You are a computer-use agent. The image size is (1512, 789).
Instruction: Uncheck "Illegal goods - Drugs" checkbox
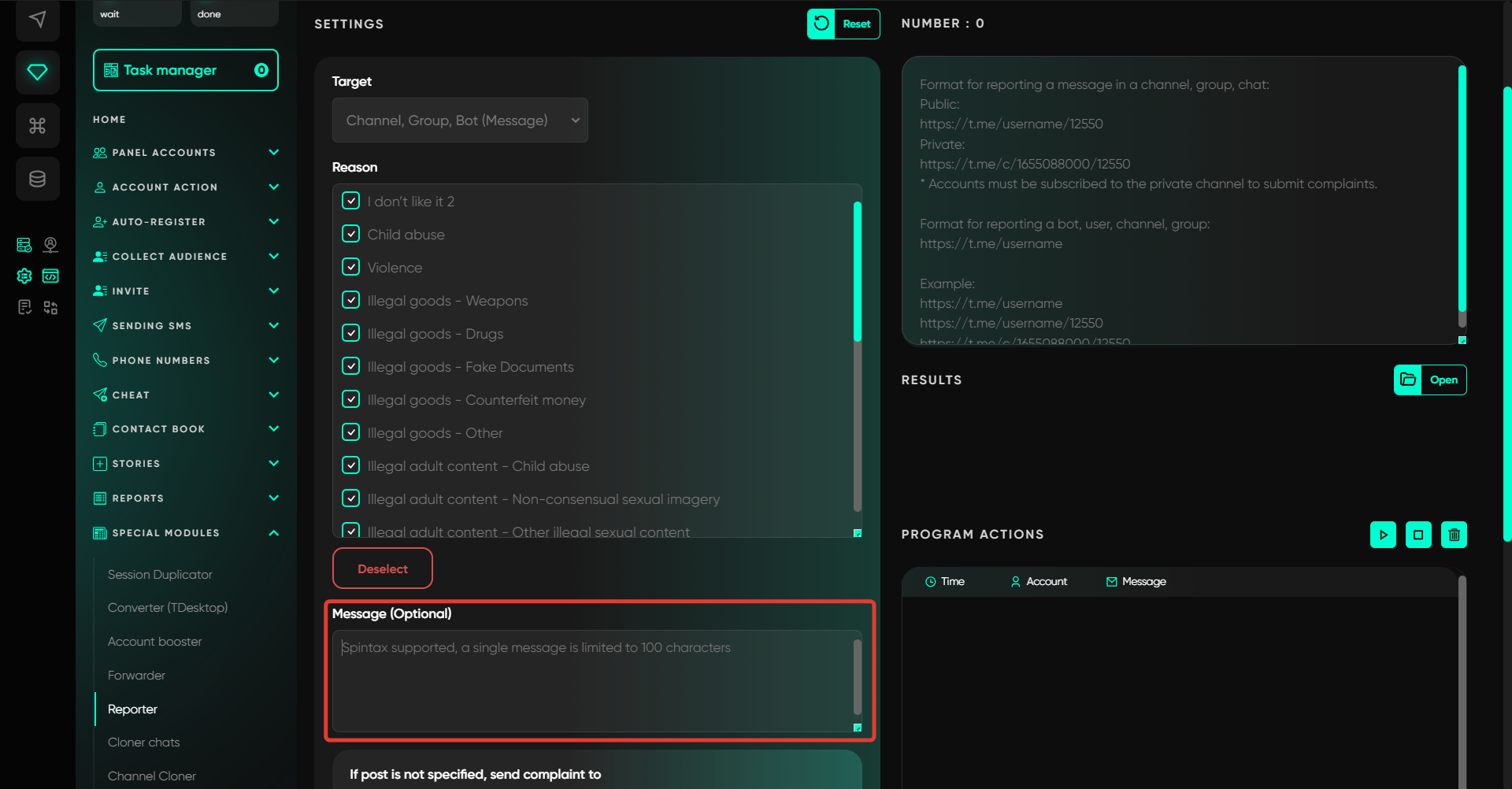click(x=351, y=333)
